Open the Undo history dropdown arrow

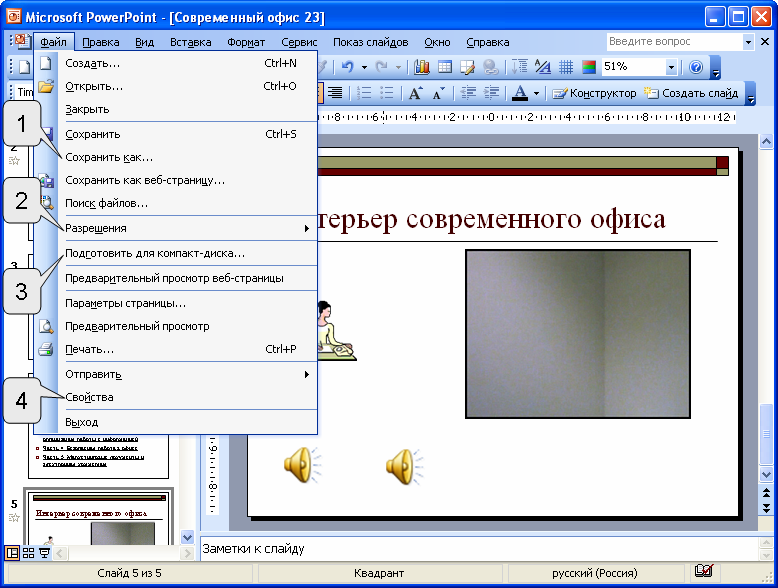[364, 67]
